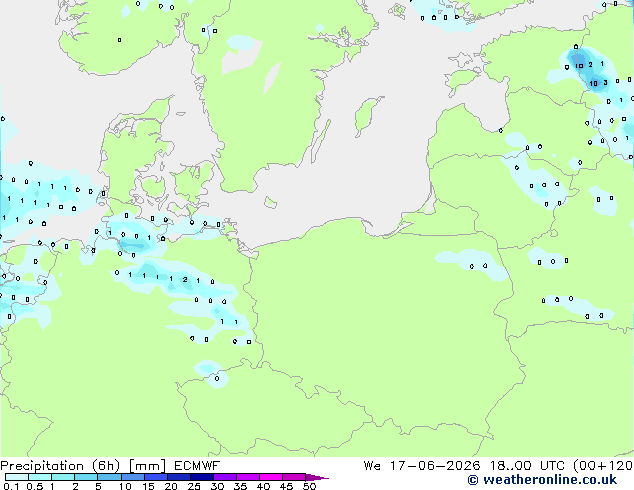Click the "18..00 UTC" time text
Screen dimensions: 634x490
pos(527,466)
